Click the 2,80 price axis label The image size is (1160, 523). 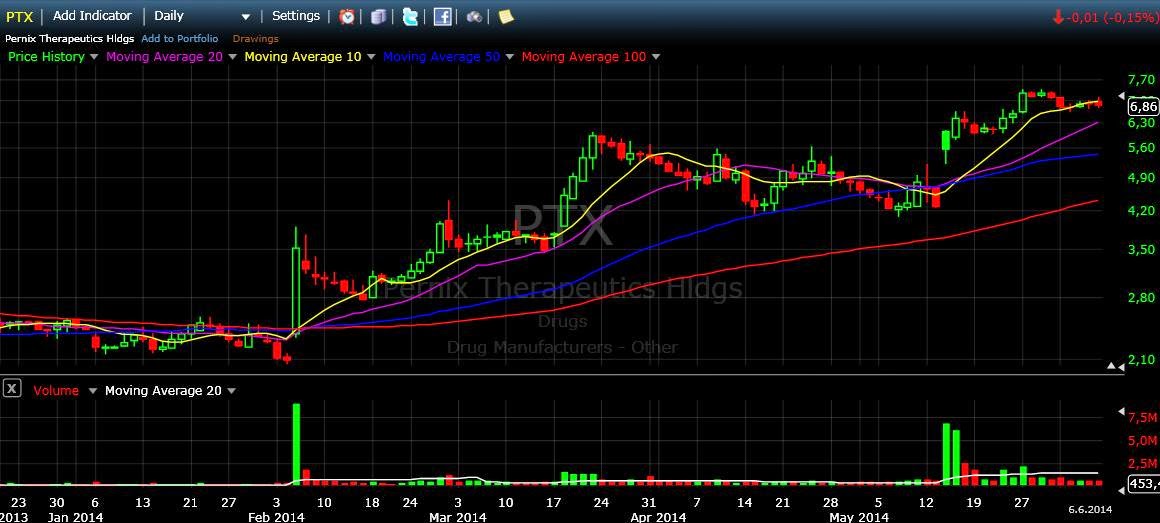1142,298
